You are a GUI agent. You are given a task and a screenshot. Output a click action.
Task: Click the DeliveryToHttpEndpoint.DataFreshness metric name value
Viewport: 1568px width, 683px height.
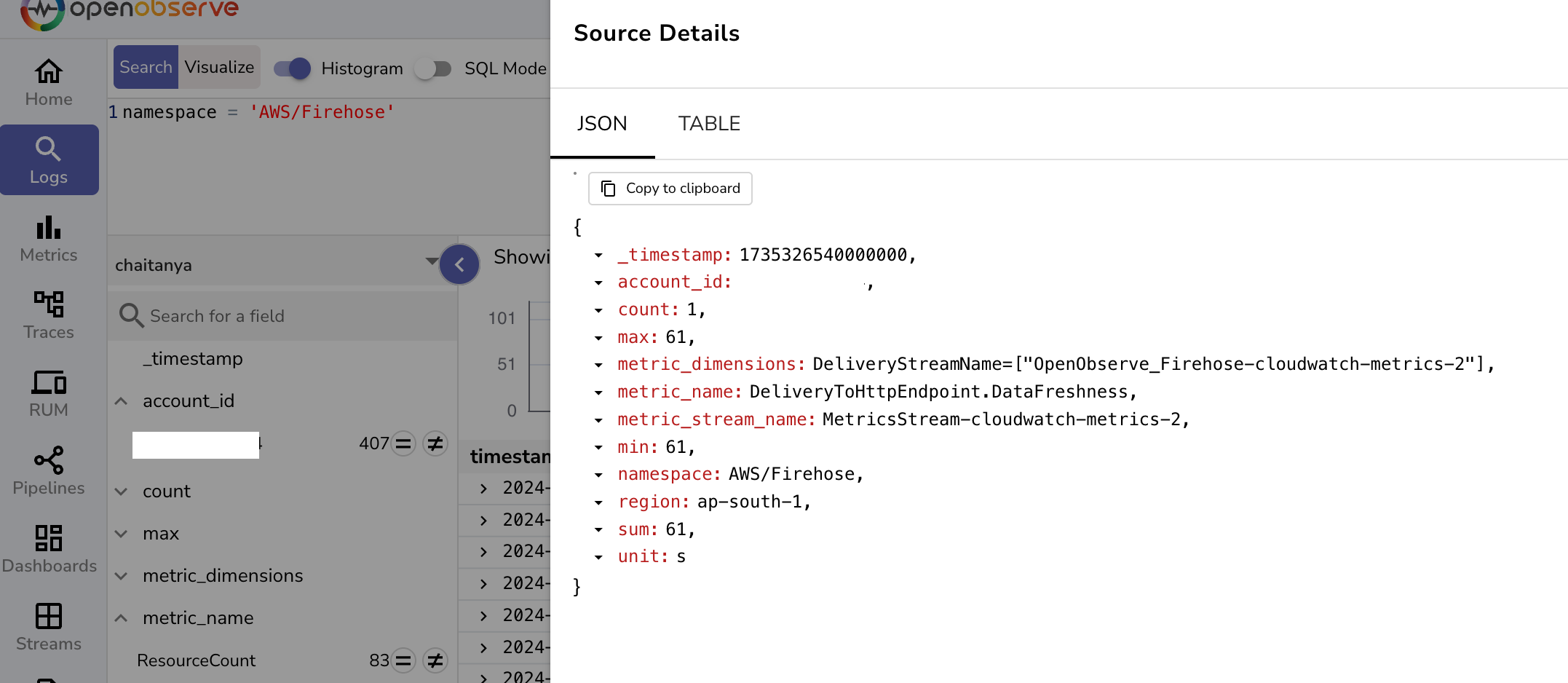coord(939,392)
